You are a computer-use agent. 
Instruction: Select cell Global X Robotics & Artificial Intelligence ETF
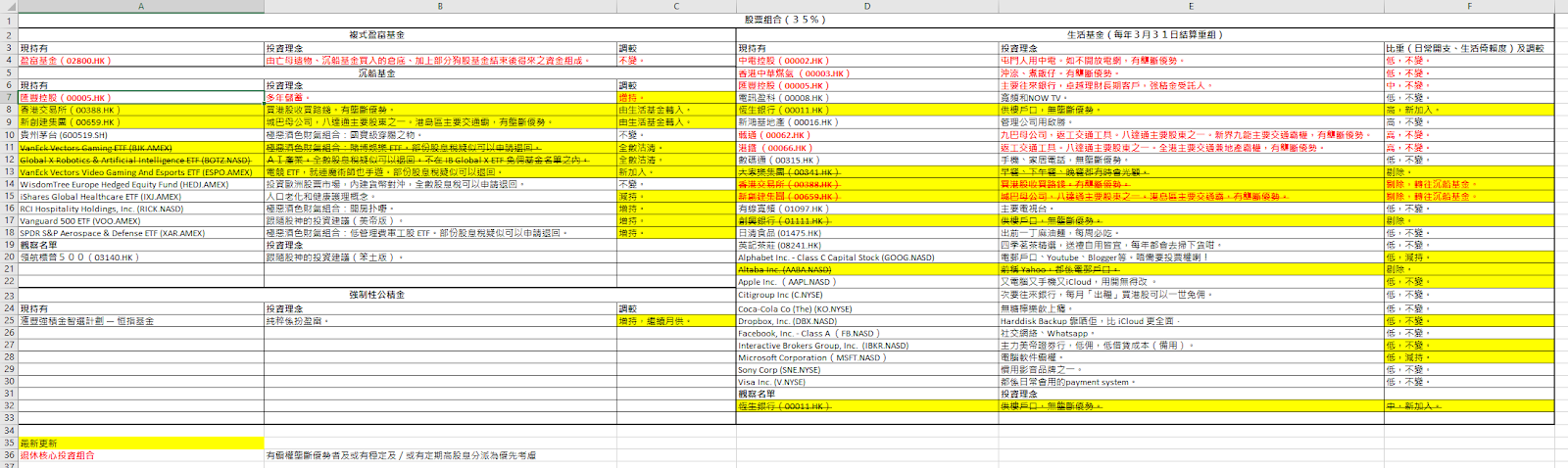coord(141,160)
